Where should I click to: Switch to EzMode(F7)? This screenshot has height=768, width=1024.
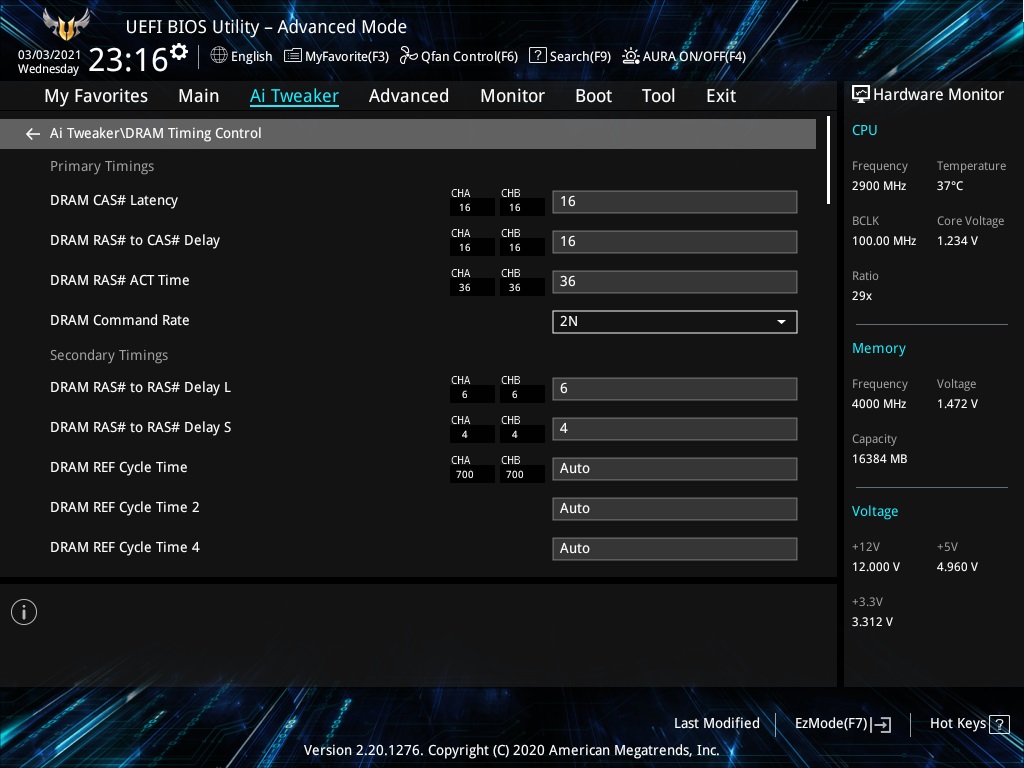[x=842, y=724]
